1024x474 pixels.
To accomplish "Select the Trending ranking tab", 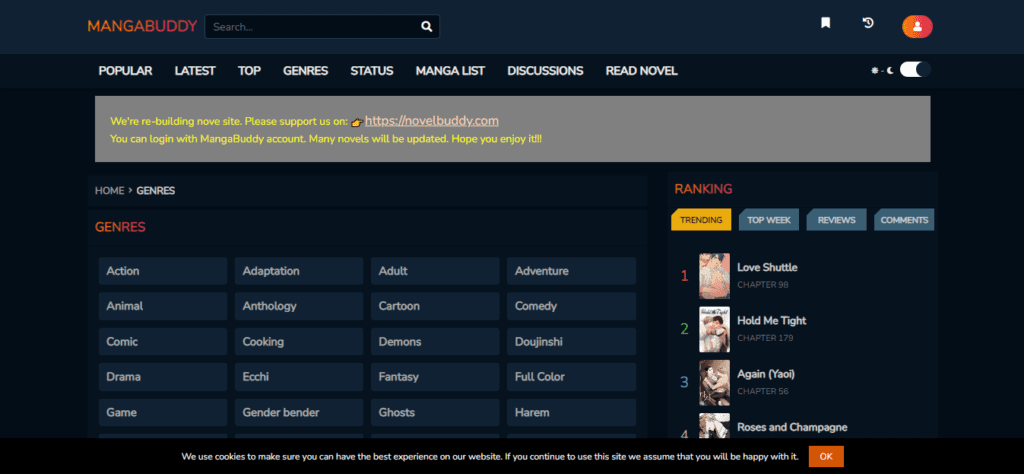I will 701,220.
